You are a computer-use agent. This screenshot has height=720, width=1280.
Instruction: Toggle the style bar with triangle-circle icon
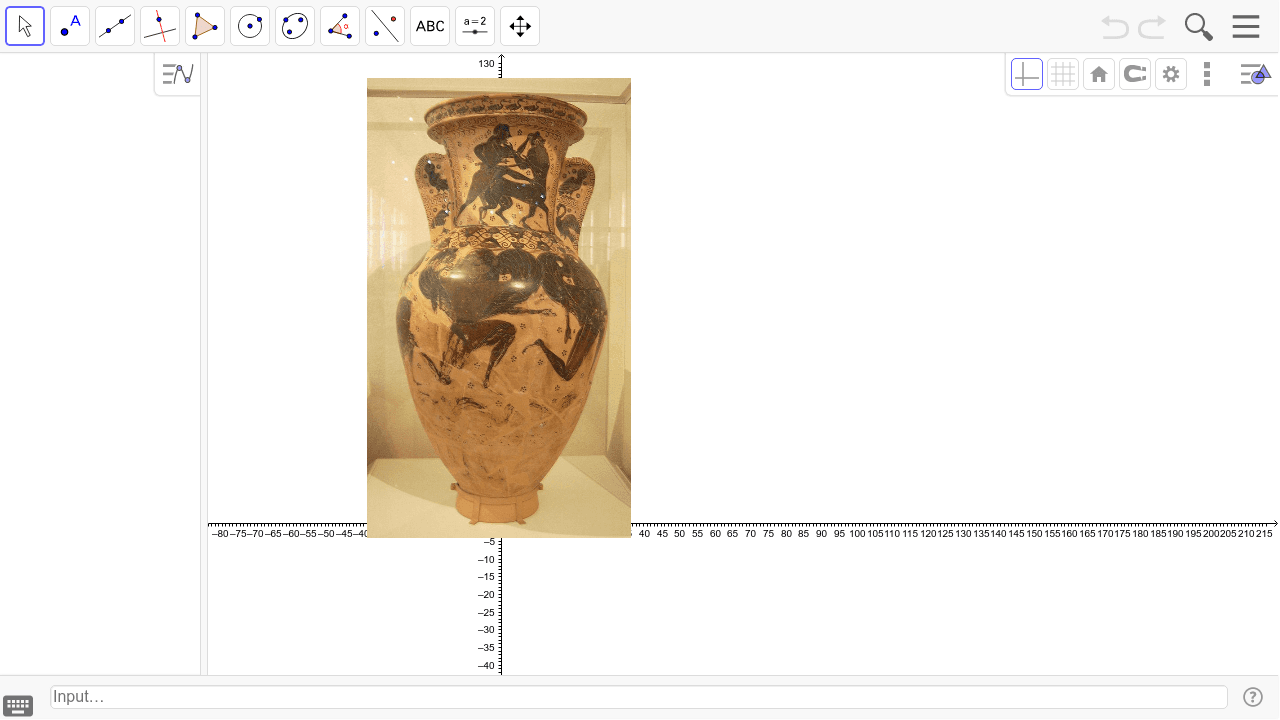(x=1255, y=74)
